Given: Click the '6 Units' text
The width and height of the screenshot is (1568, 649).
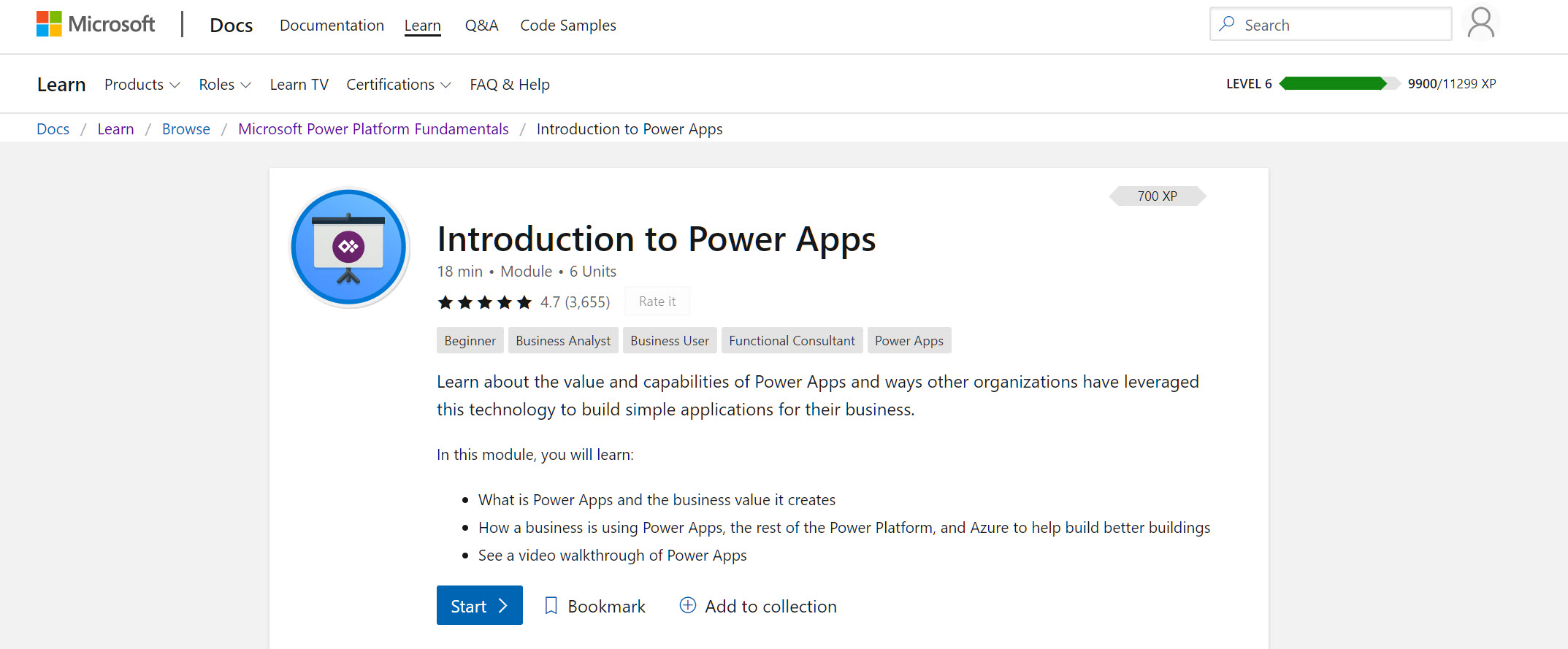Looking at the screenshot, I should click(x=593, y=272).
